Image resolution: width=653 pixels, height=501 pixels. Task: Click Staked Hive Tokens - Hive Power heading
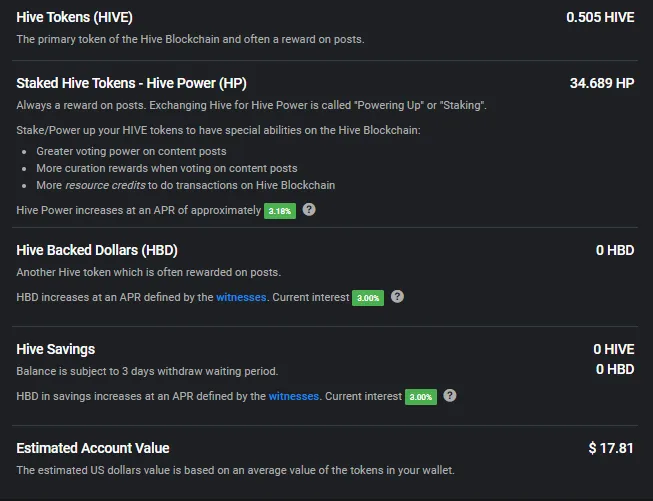[x=132, y=83]
